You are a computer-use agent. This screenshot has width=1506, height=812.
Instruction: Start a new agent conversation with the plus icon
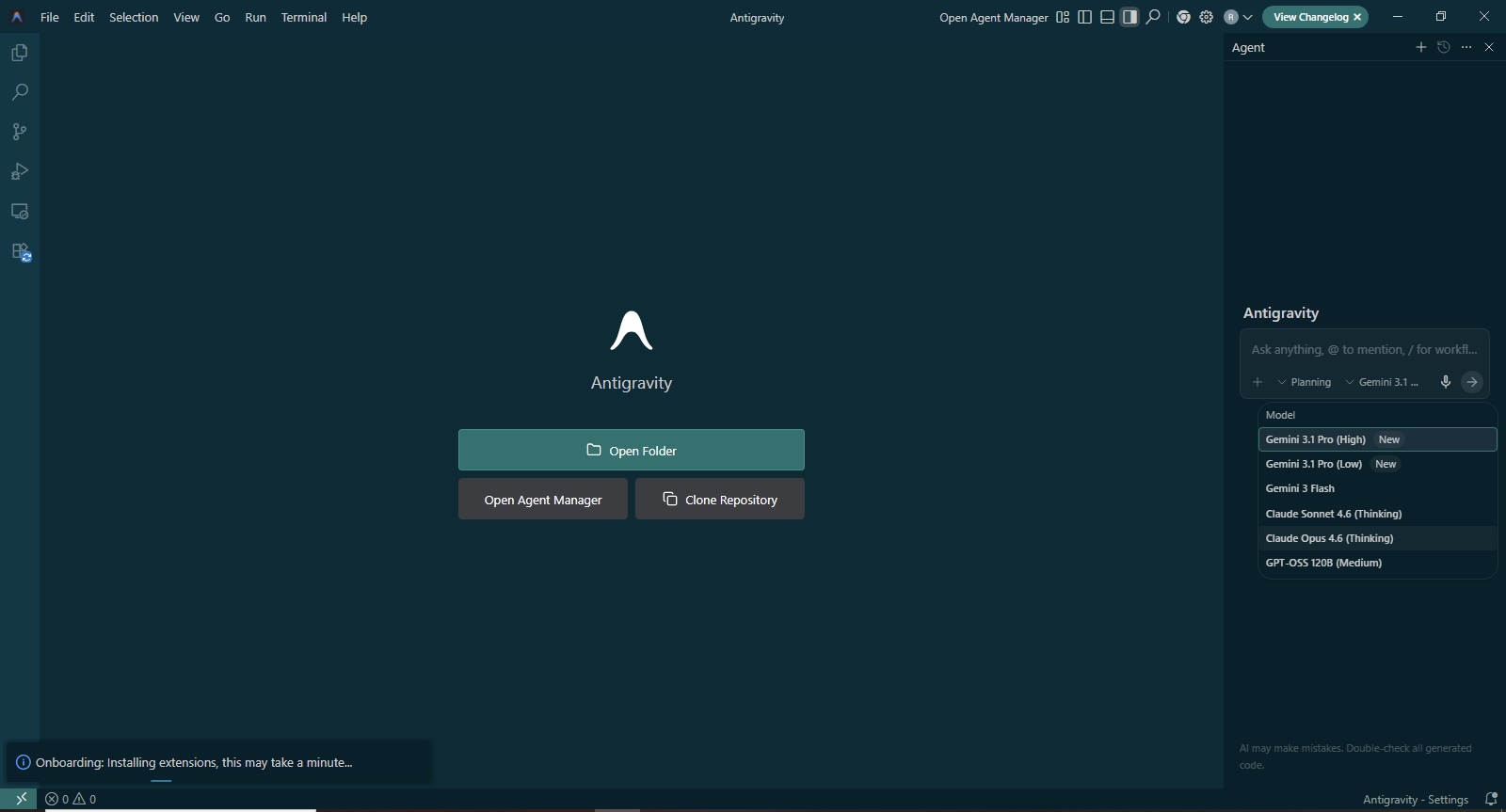point(1421,47)
